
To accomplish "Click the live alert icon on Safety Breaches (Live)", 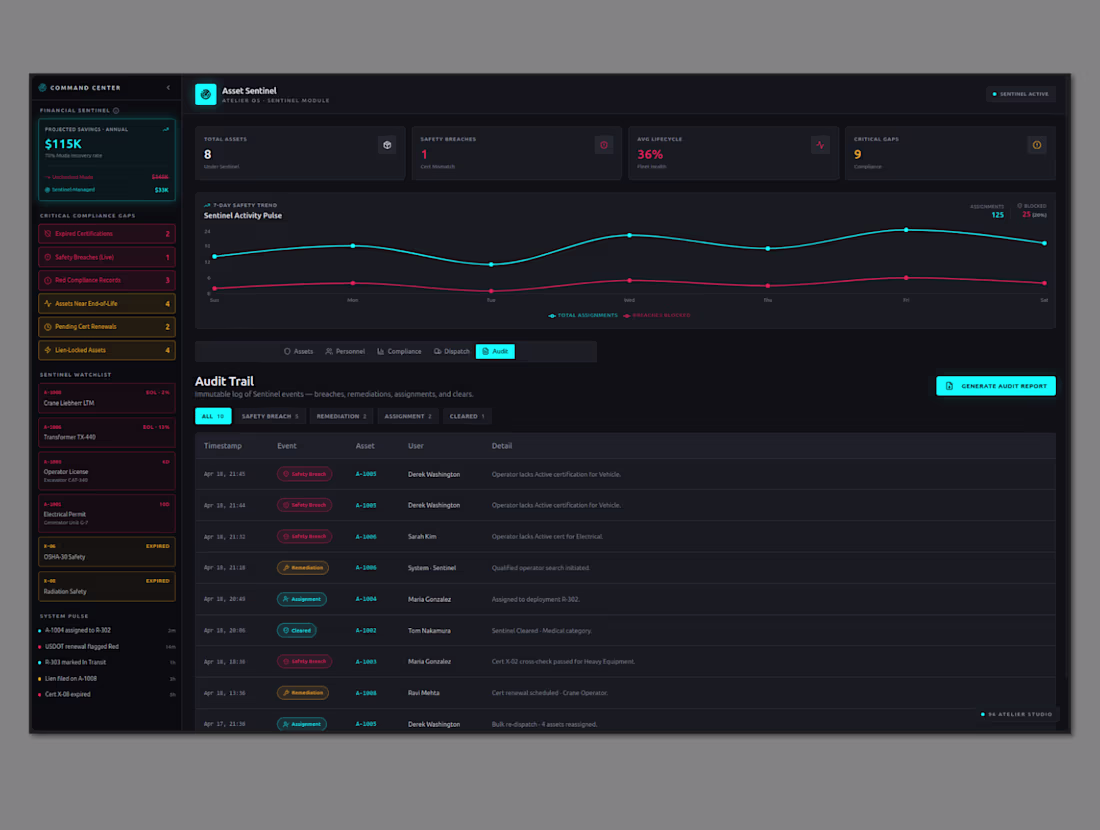I will (46, 257).
